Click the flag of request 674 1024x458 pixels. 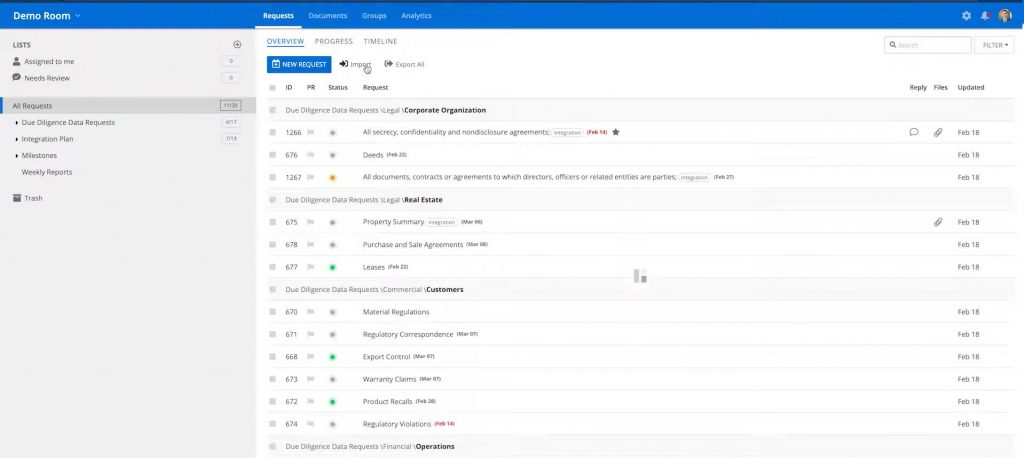click(311, 424)
